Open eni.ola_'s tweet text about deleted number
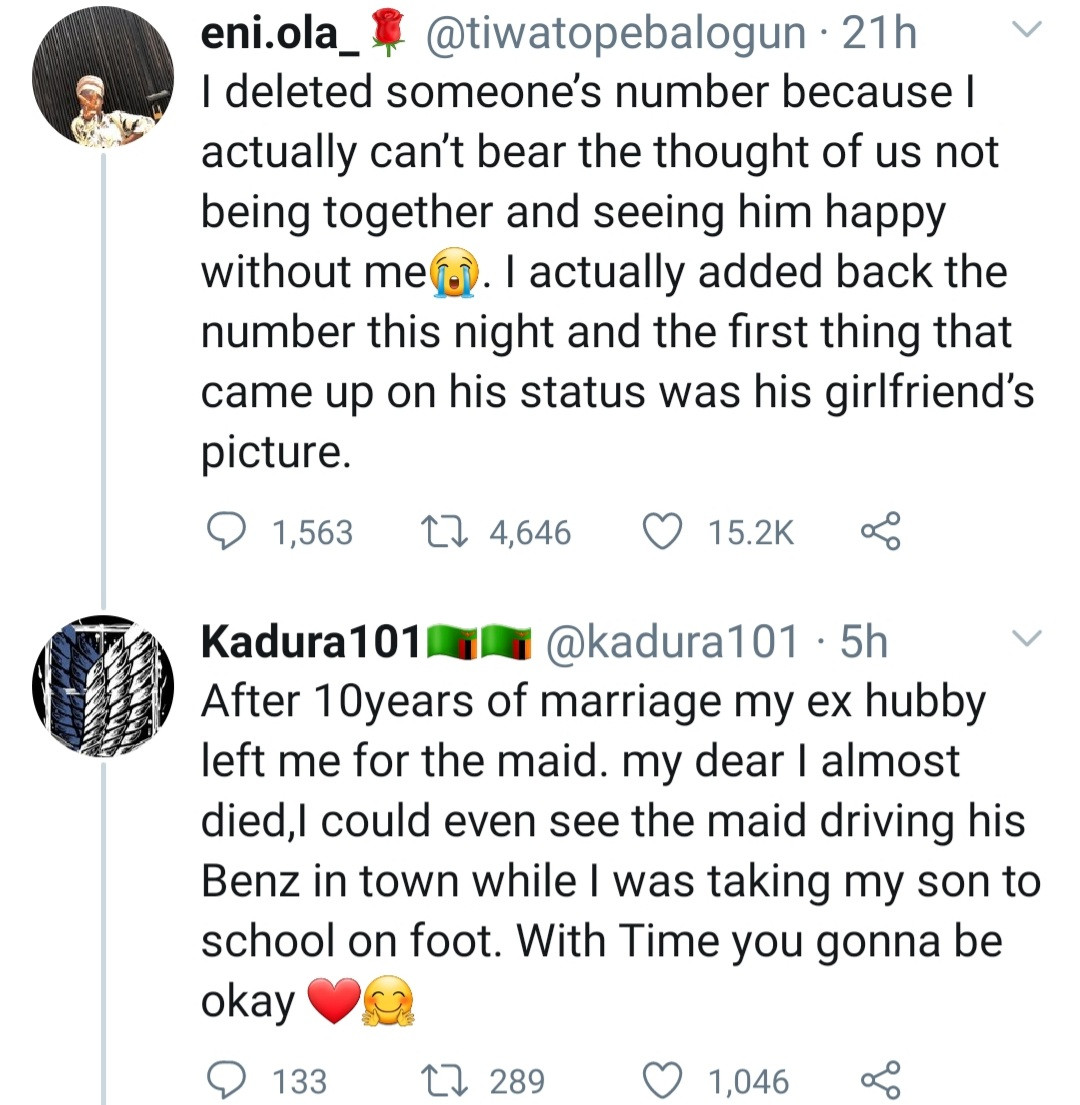 coord(600,270)
